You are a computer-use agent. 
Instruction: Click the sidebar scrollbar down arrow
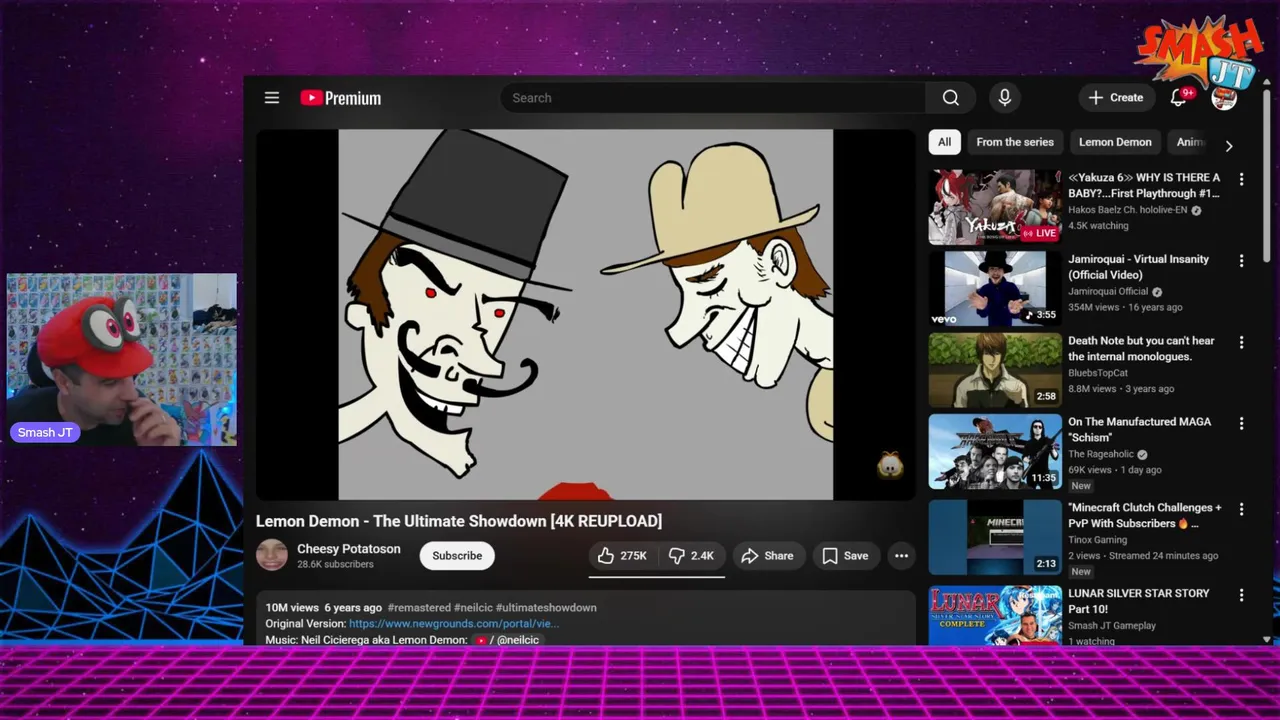coord(1267,639)
